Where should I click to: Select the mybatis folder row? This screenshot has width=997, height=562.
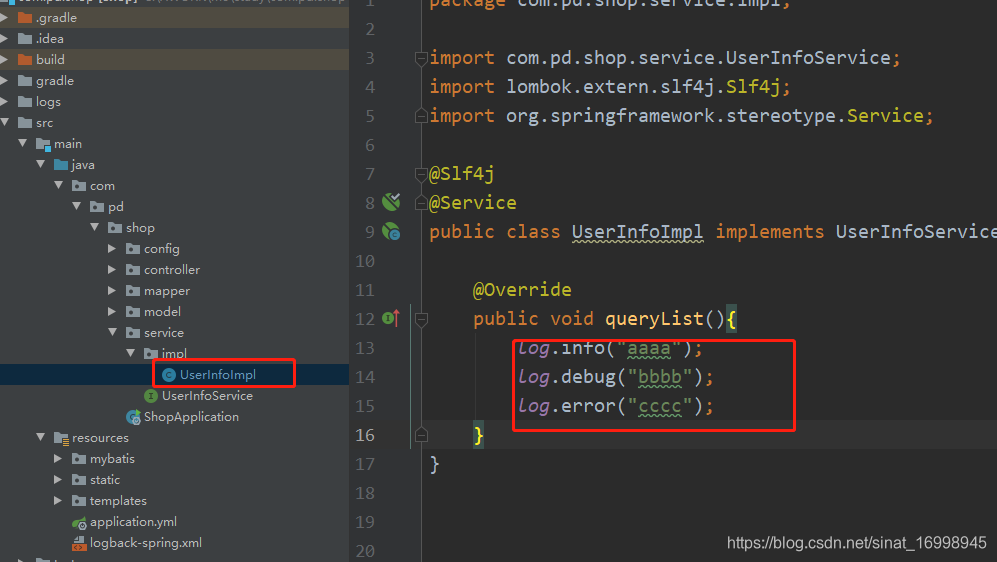coord(174,459)
